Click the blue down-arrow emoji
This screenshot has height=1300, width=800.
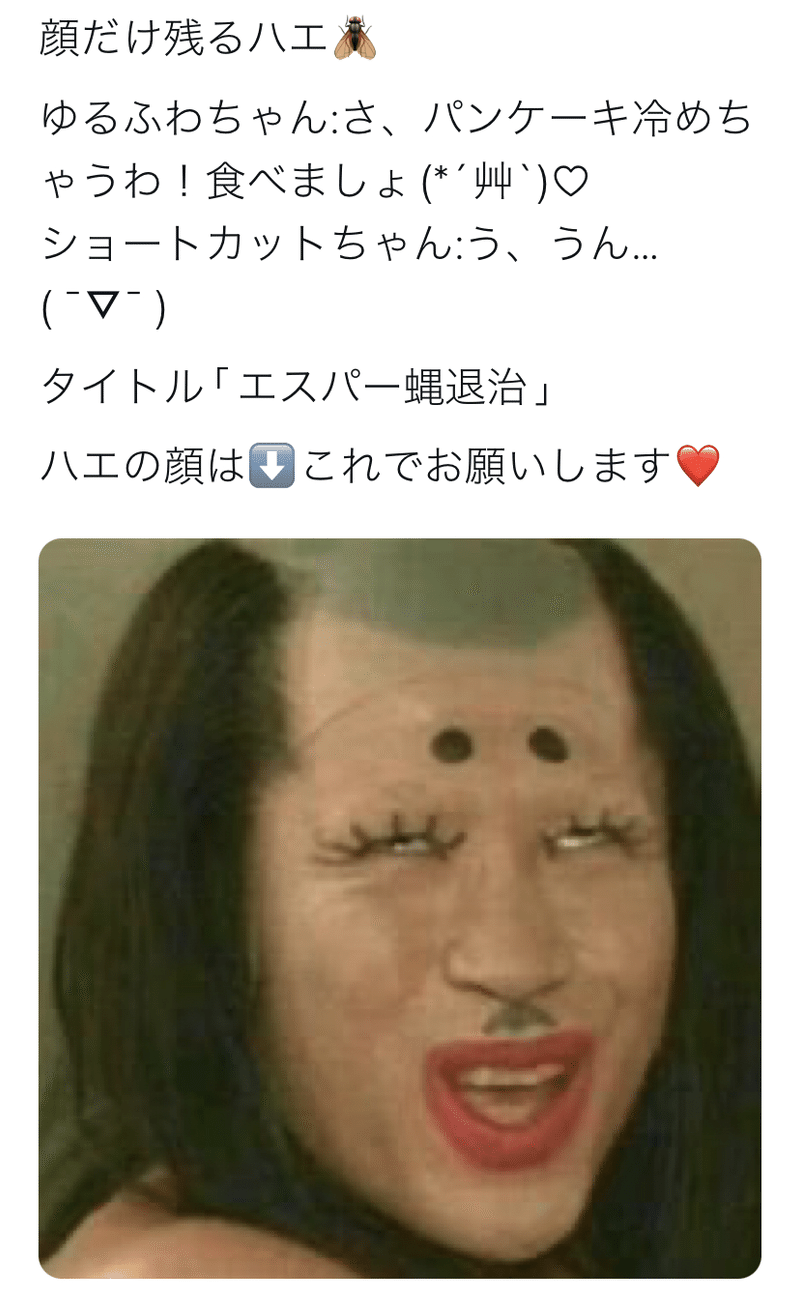click(x=271, y=465)
